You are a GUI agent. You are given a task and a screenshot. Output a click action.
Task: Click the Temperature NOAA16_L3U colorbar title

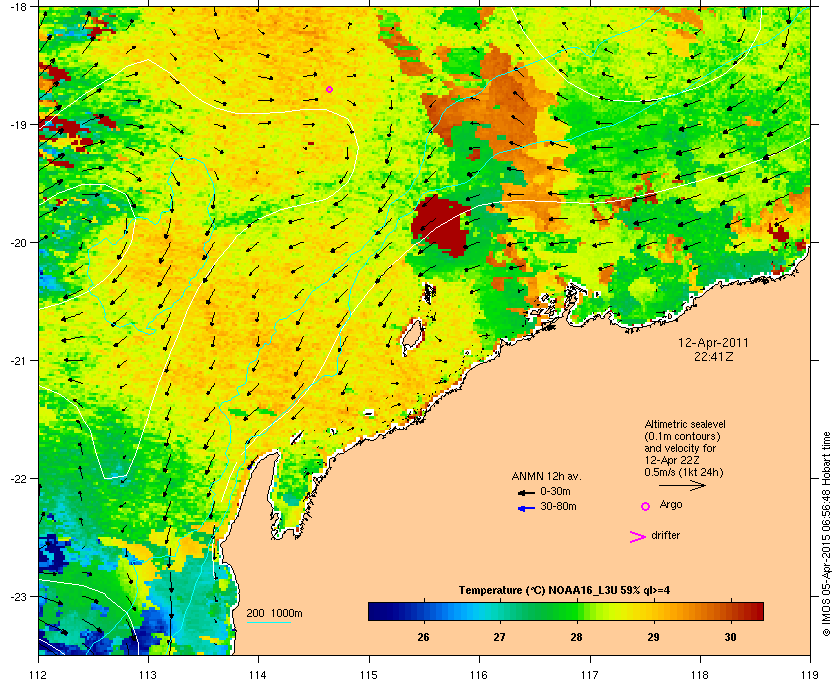click(564, 591)
